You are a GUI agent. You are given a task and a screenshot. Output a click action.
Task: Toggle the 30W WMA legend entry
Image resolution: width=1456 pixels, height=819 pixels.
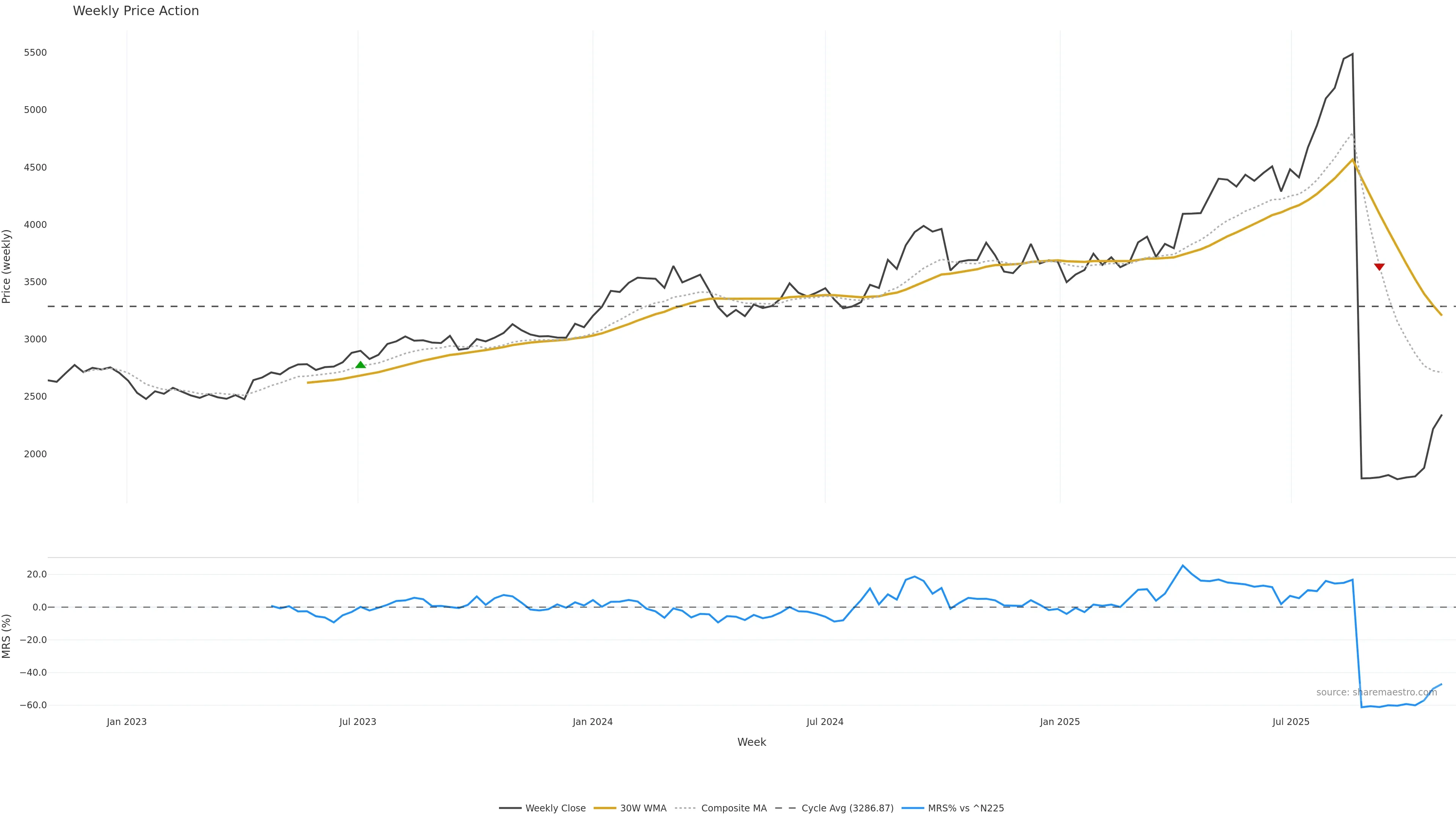[x=643, y=808]
